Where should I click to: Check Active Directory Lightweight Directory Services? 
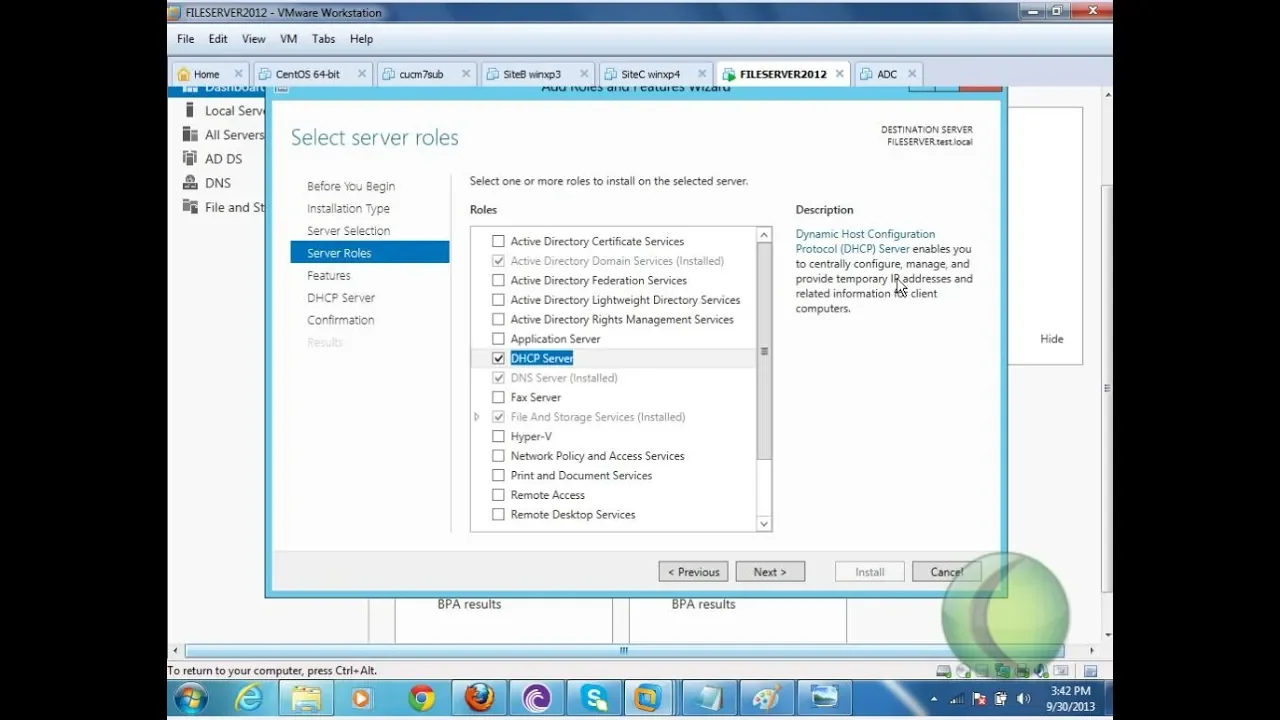498,300
